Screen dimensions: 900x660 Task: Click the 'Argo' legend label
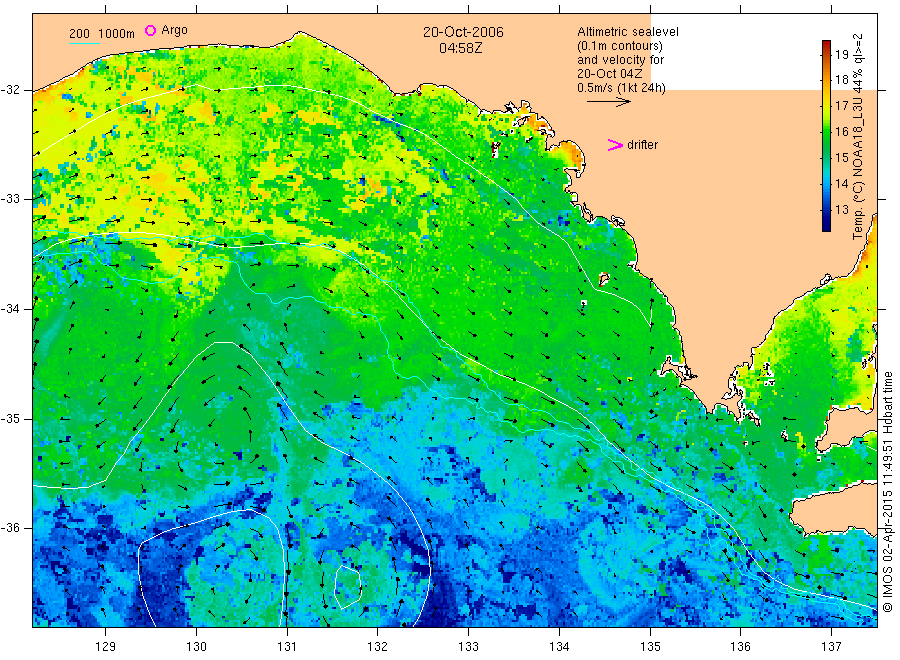(174, 30)
